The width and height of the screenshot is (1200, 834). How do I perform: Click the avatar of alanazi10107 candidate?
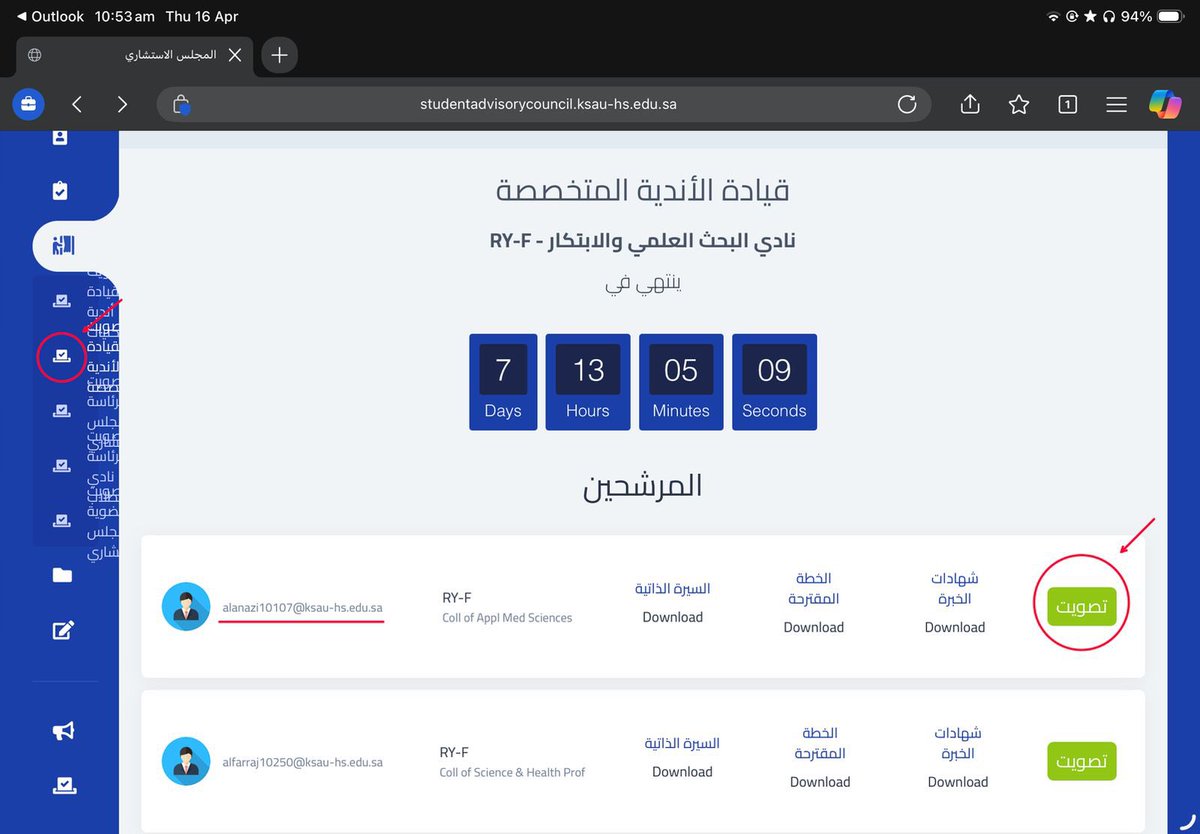coord(186,607)
